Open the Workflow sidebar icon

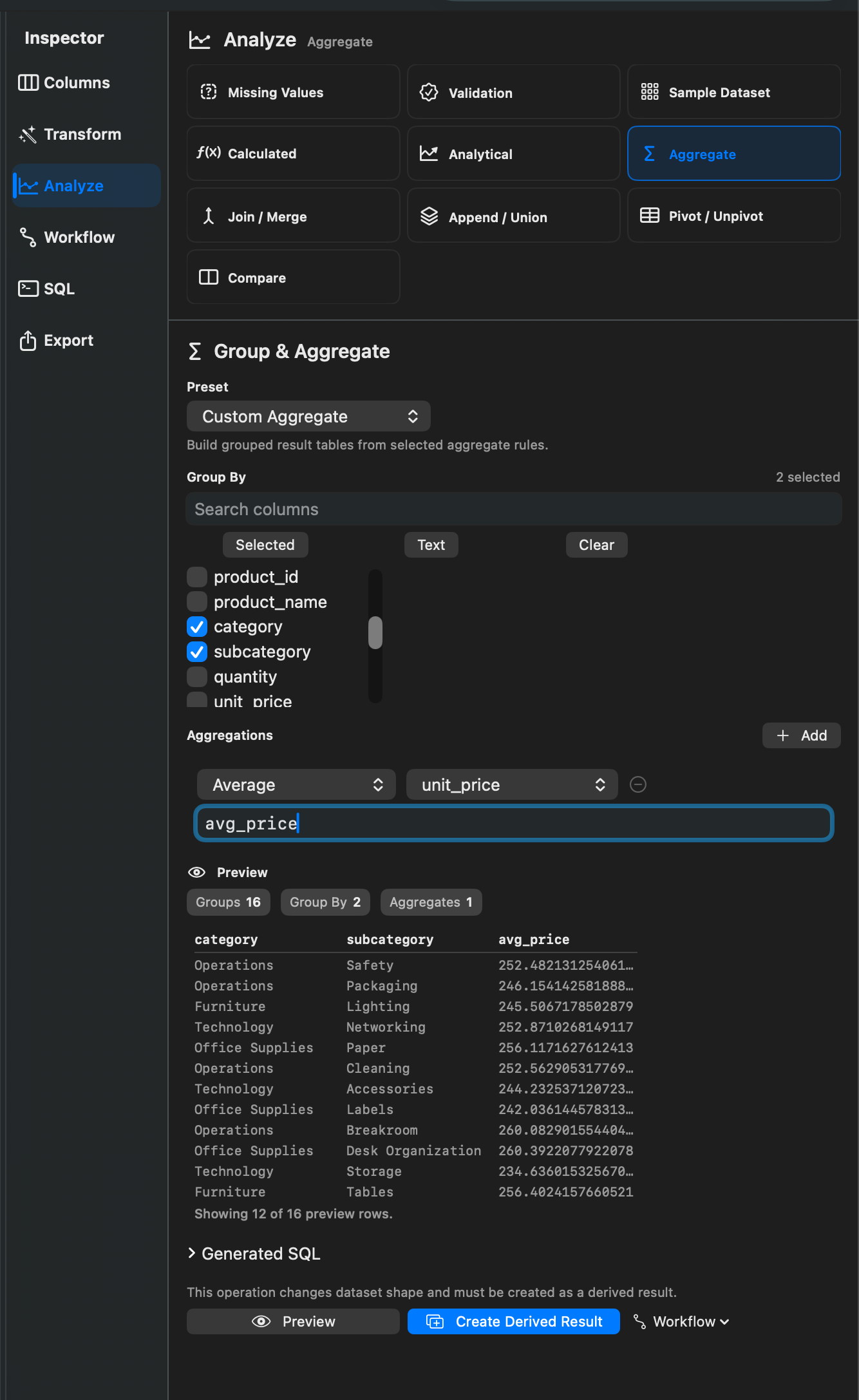pos(28,237)
